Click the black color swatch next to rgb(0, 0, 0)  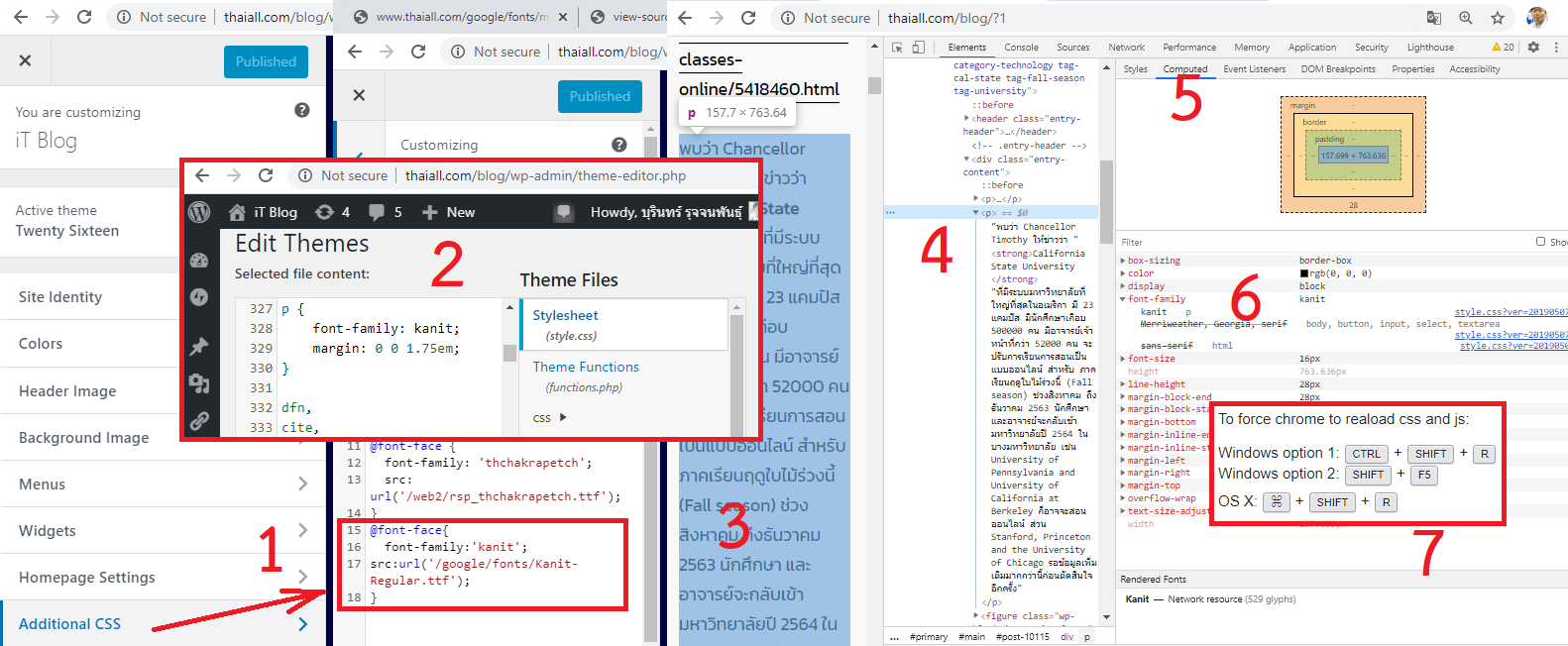1303,273
